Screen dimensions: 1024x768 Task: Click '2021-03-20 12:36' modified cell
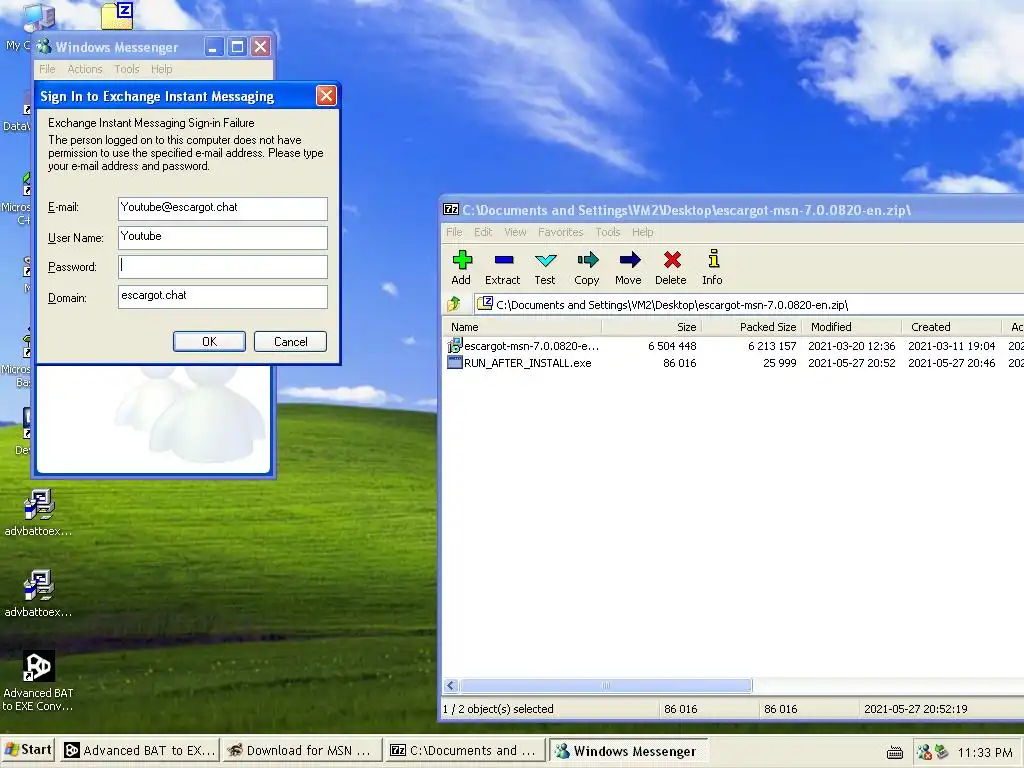coord(852,346)
